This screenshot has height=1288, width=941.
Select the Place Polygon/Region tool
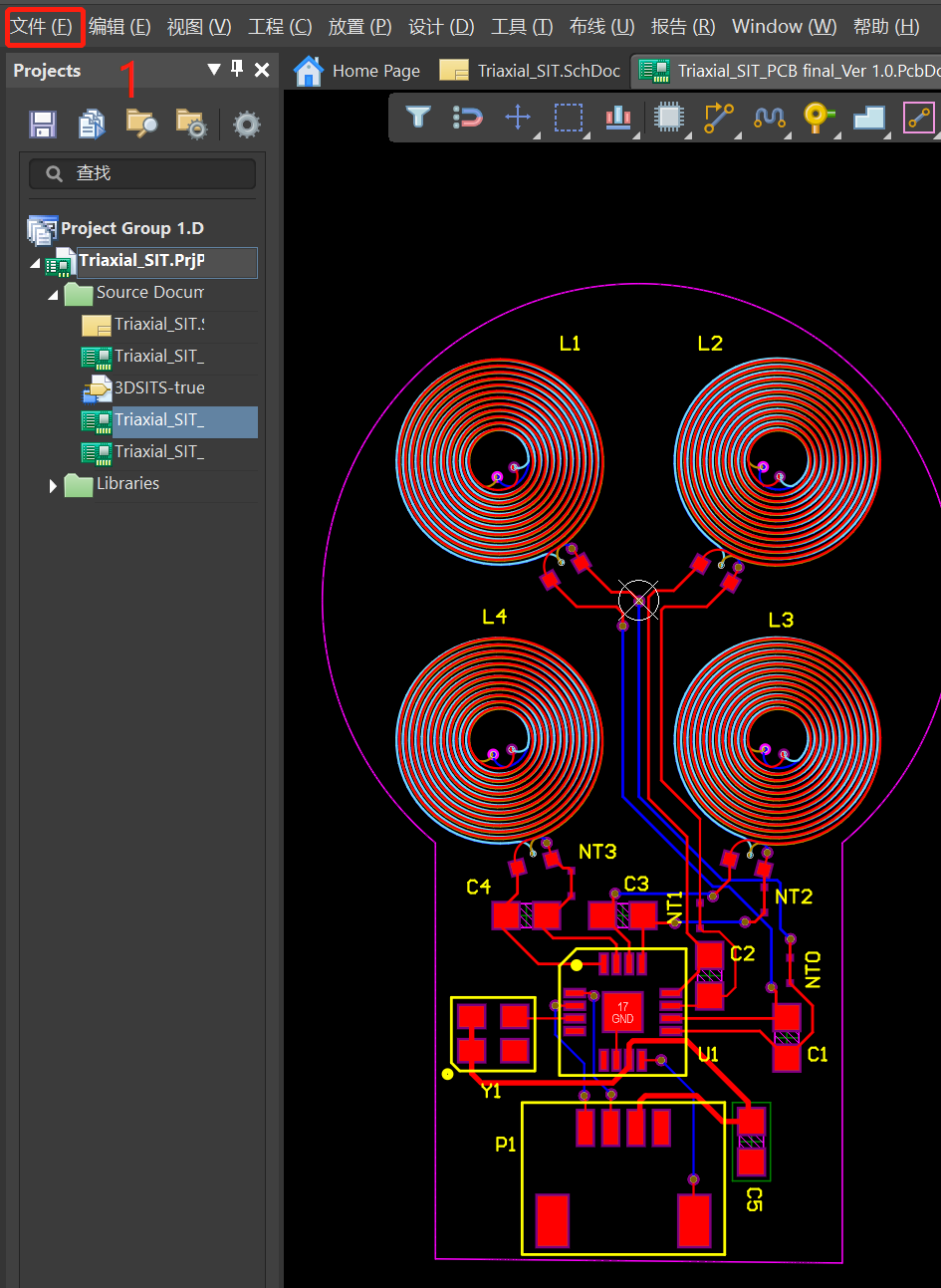(x=869, y=118)
